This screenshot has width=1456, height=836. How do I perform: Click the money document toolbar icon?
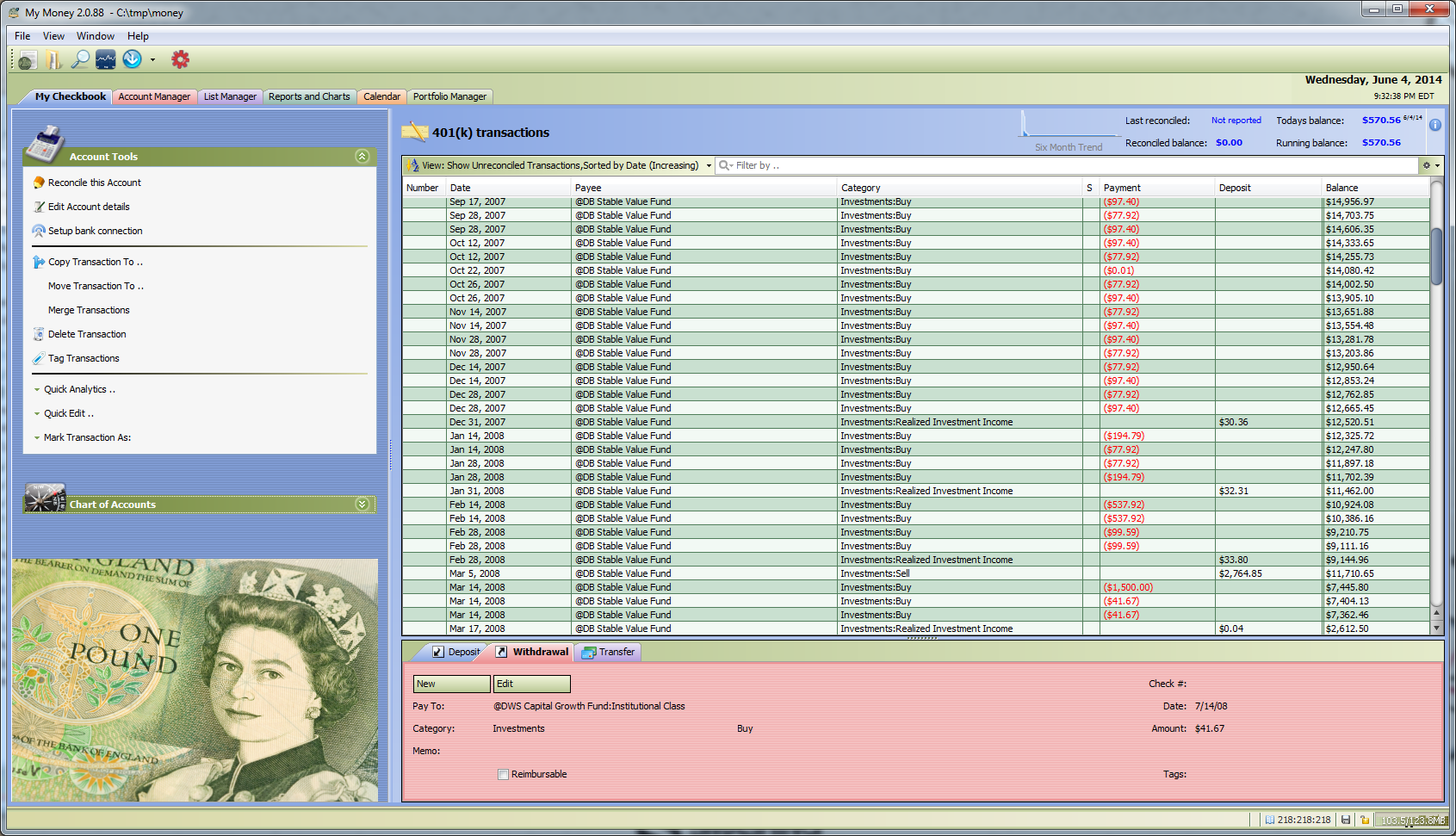[28, 59]
